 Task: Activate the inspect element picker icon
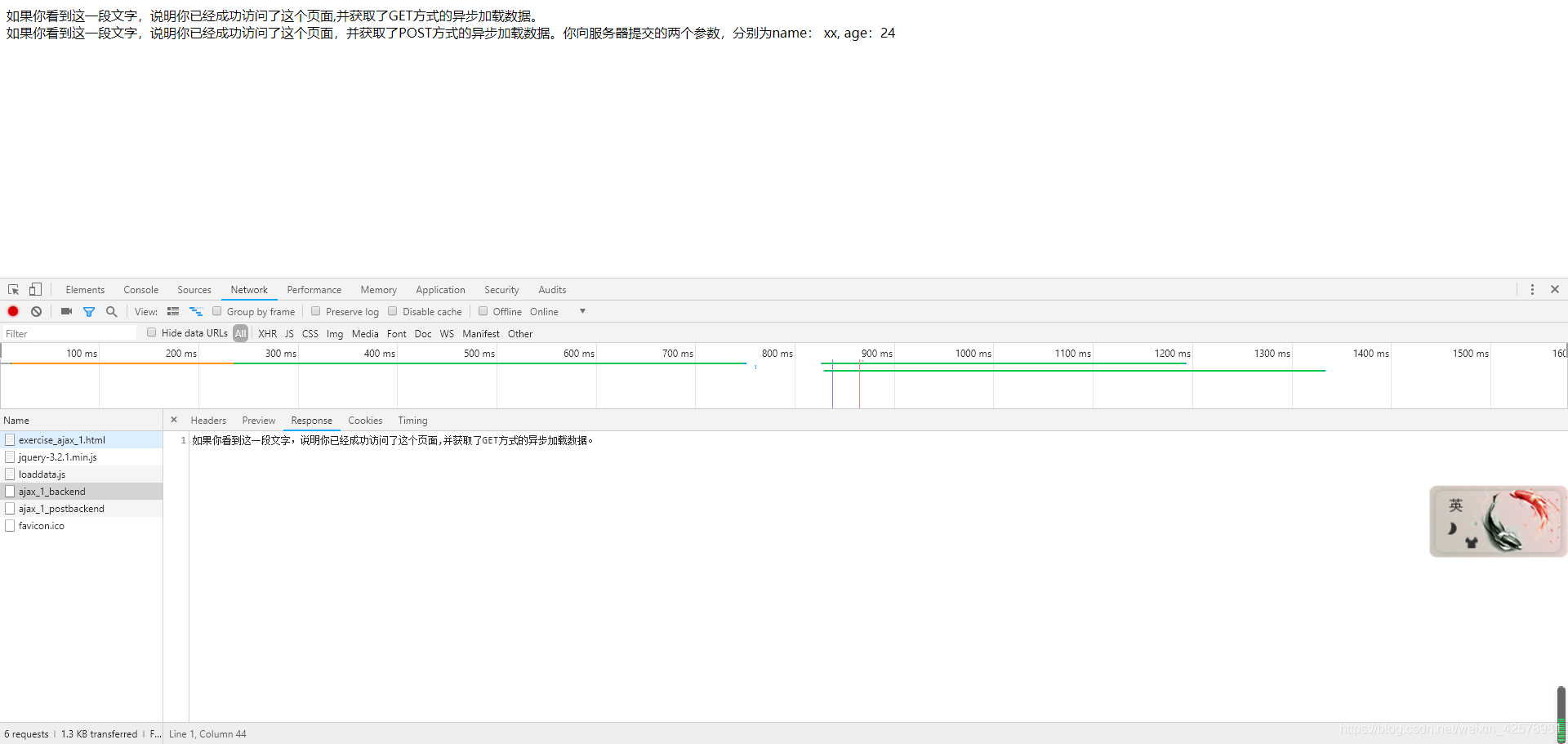(14, 290)
